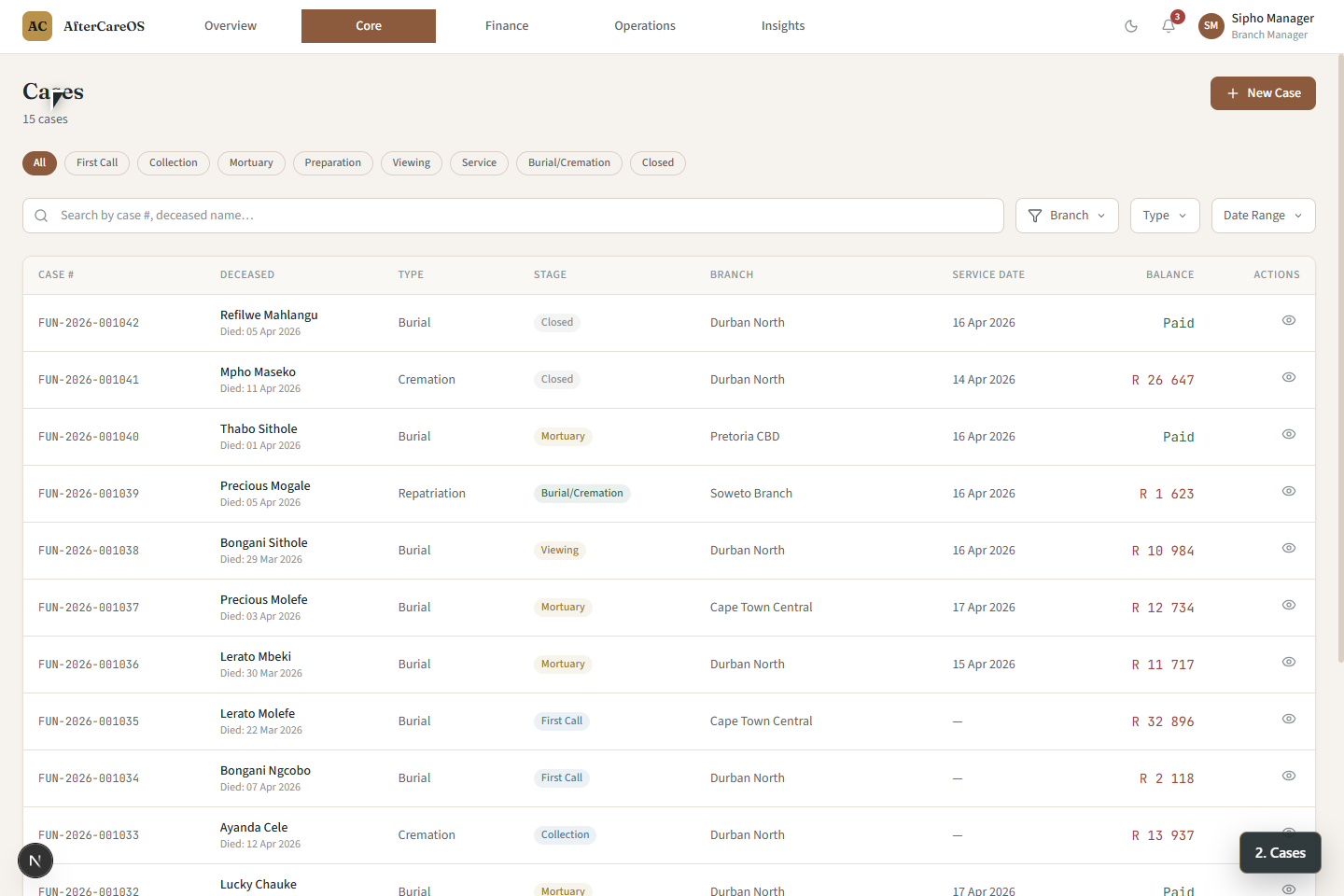Click the Type column header

pos(411,274)
